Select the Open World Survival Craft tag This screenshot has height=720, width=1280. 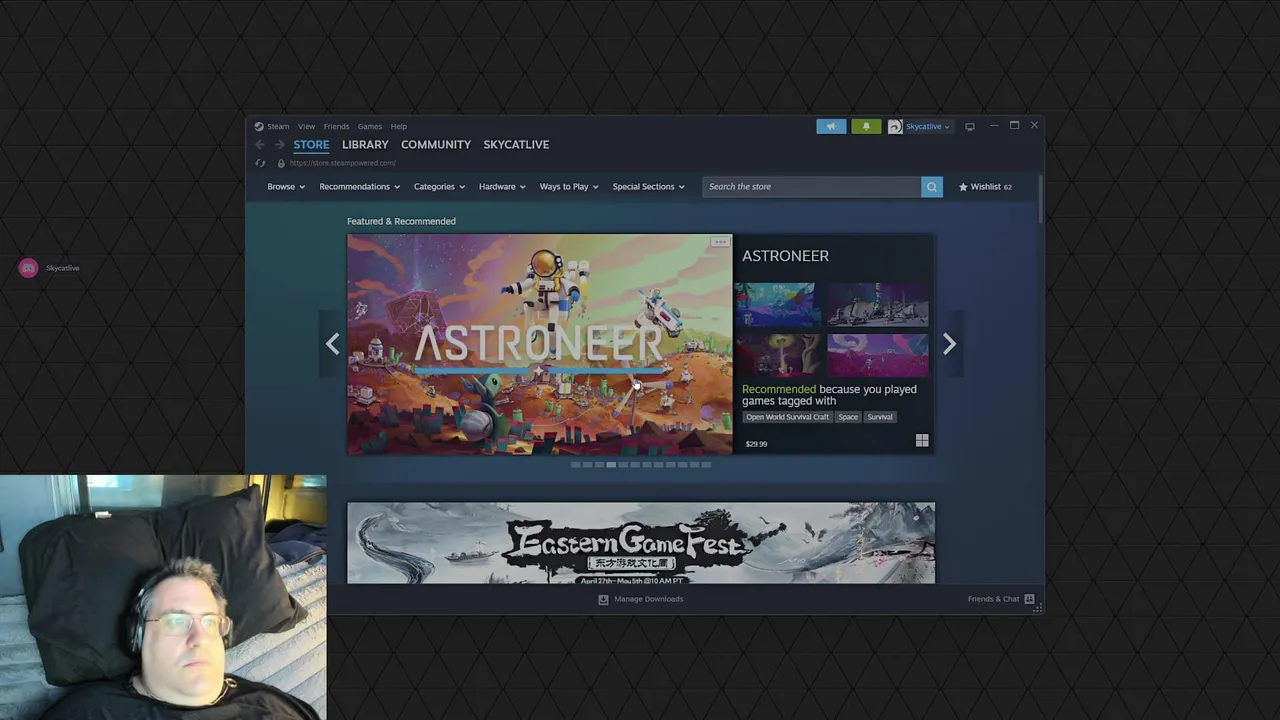tap(787, 417)
